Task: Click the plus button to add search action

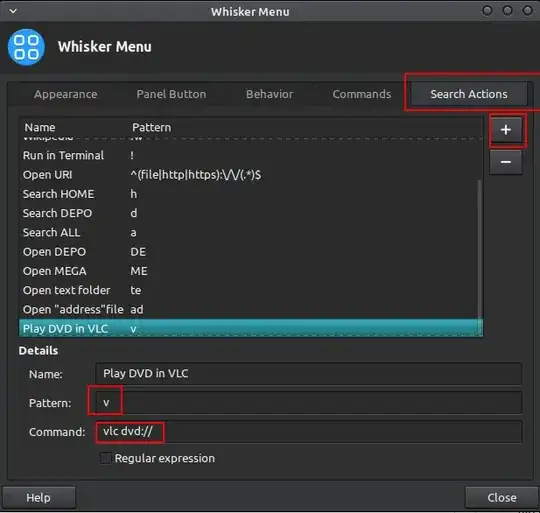Action: (506, 130)
